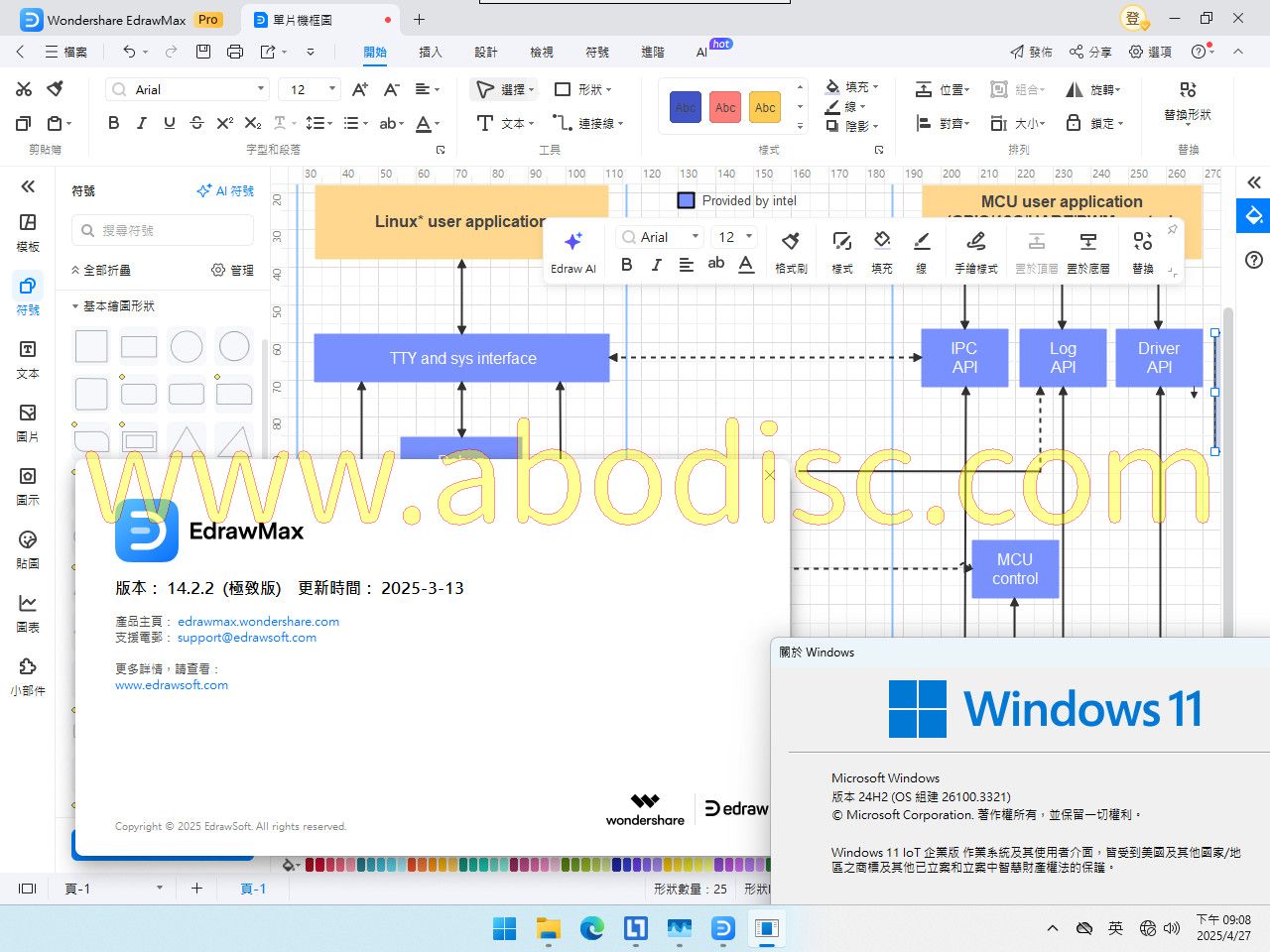
Task: Toggle Subscript in the ribbon font group
Action: 253,123
